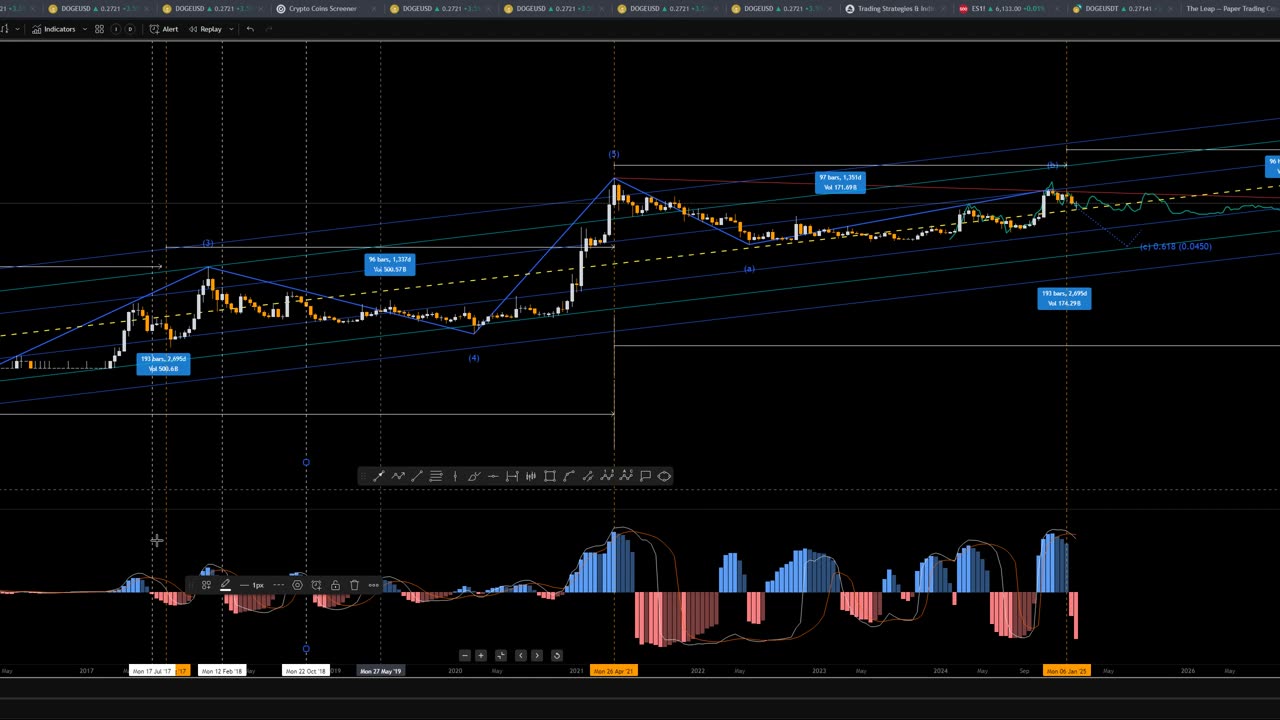The height and width of the screenshot is (720, 1280).
Task: Click the (c) 0.618 projection label
Action: click(1176, 246)
